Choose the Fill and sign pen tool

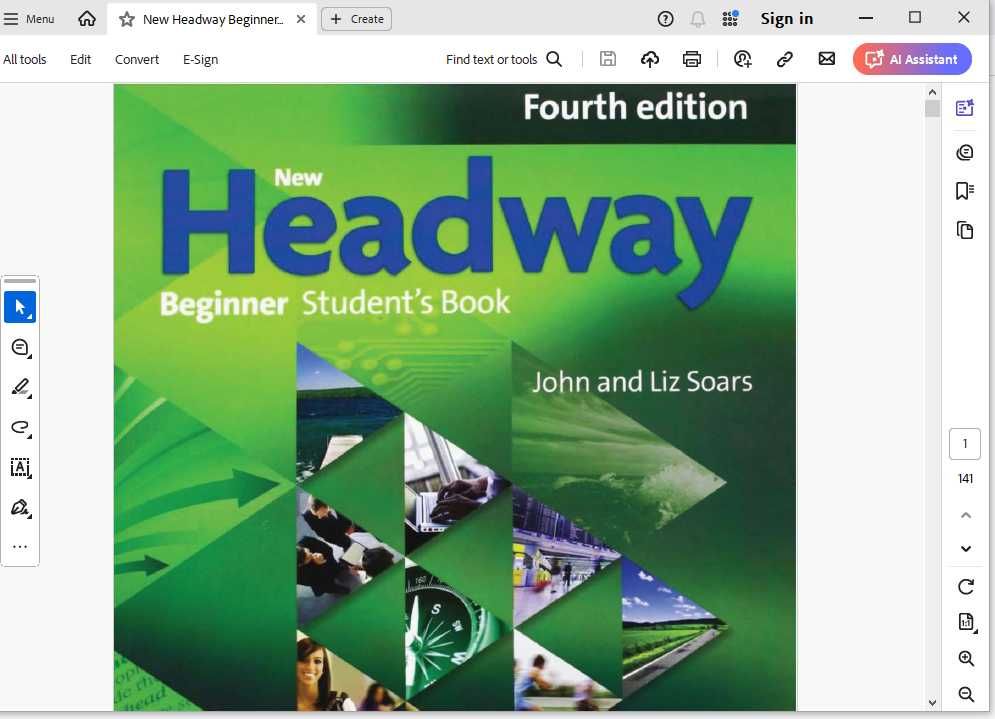pyautogui.click(x=20, y=508)
